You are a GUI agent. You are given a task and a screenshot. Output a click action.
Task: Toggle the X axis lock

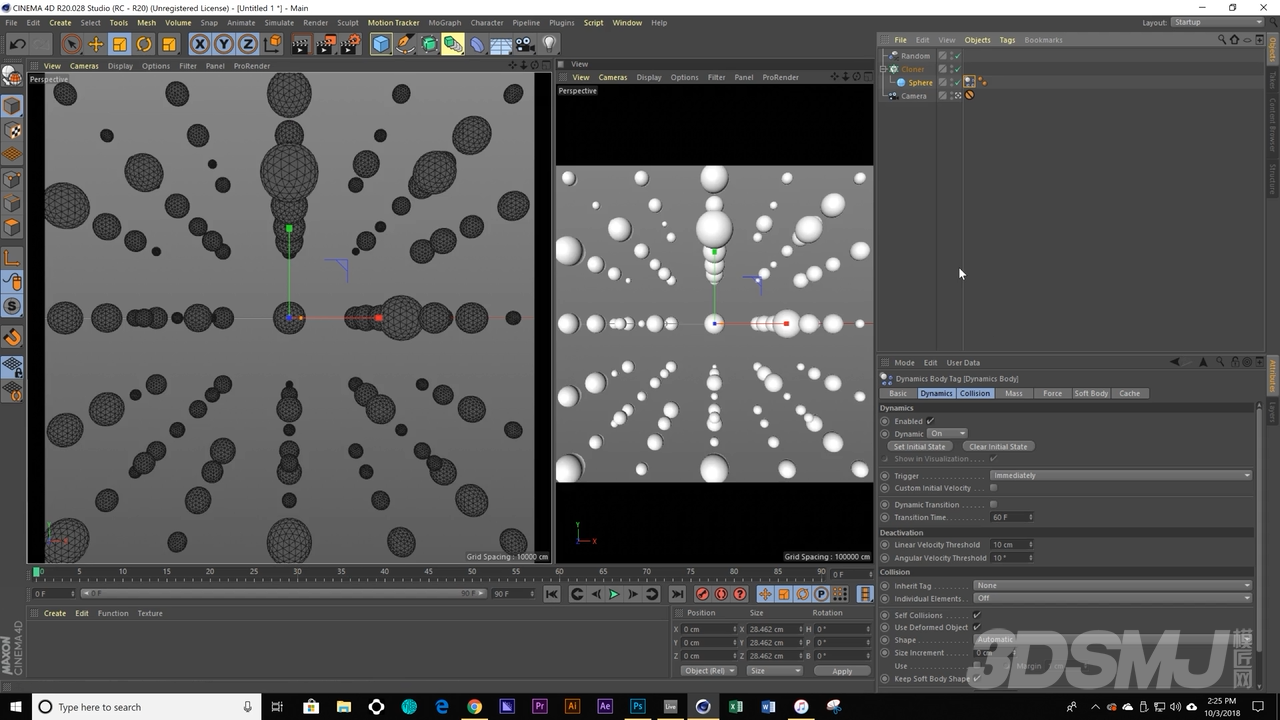[199, 44]
